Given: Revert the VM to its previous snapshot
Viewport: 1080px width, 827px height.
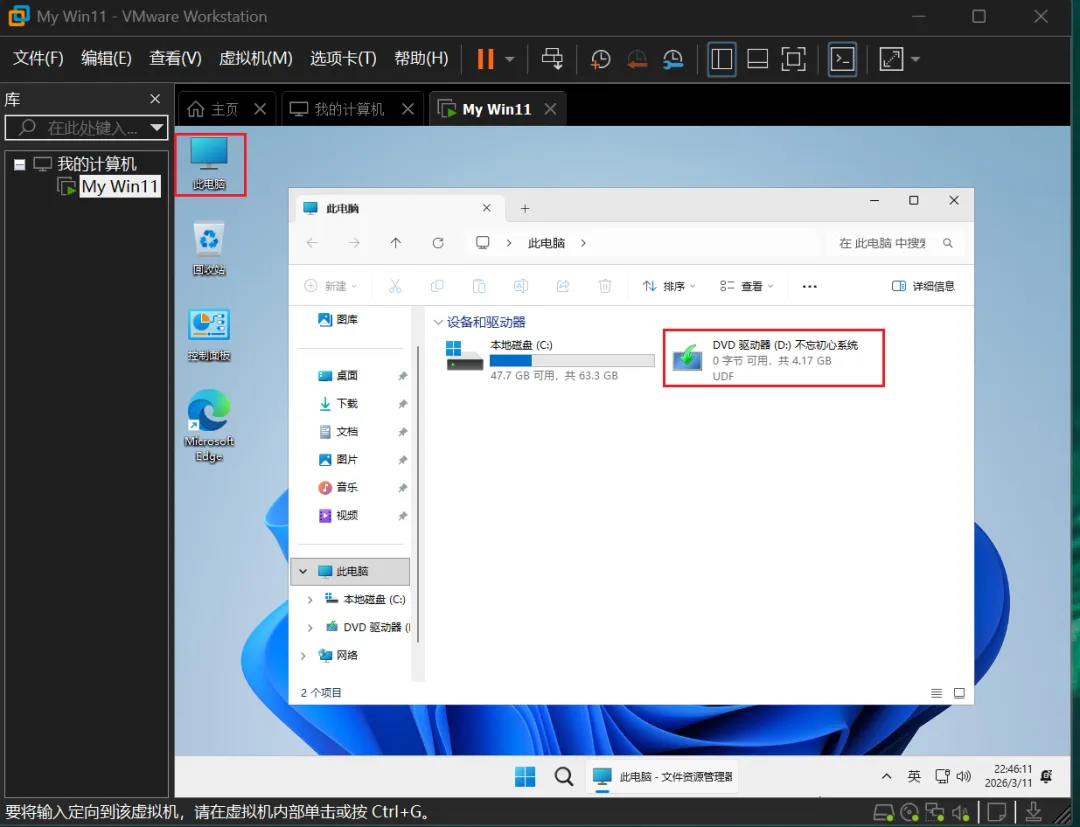Looking at the screenshot, I should [x=636, y=59].
